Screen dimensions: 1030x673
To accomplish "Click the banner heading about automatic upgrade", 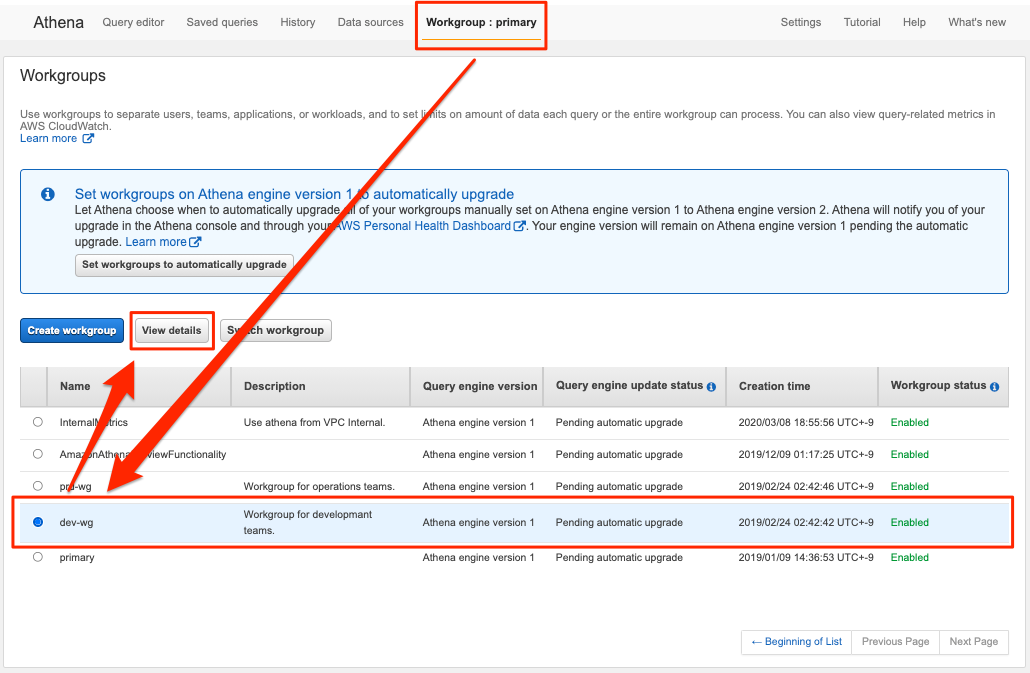I will (294, 194).
